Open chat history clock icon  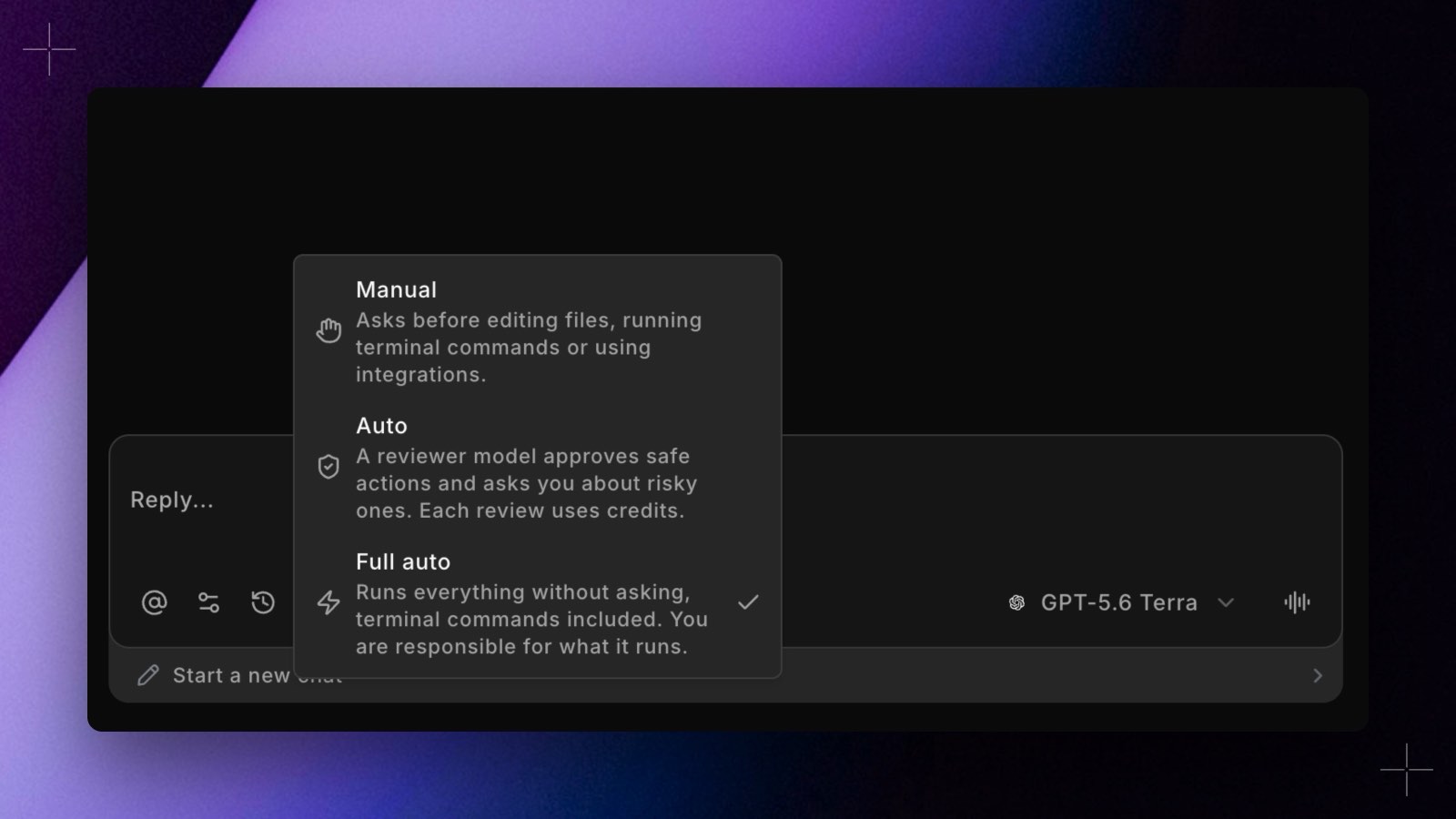[263, 602]
